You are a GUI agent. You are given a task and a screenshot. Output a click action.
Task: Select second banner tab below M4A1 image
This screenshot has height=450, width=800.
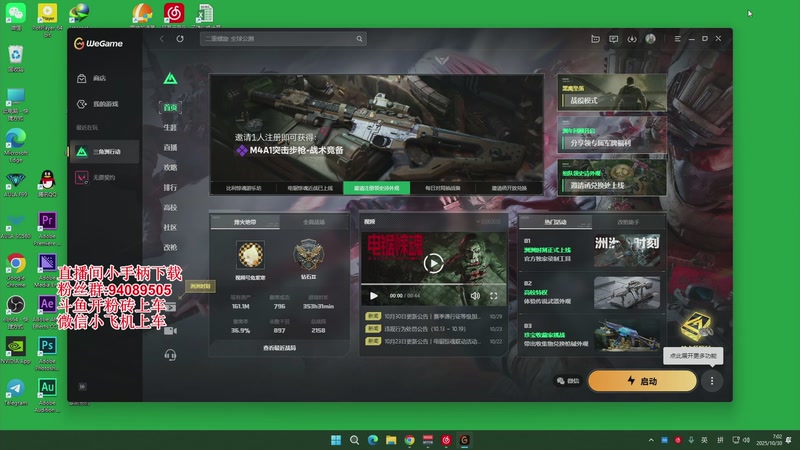tap(310, 188)
